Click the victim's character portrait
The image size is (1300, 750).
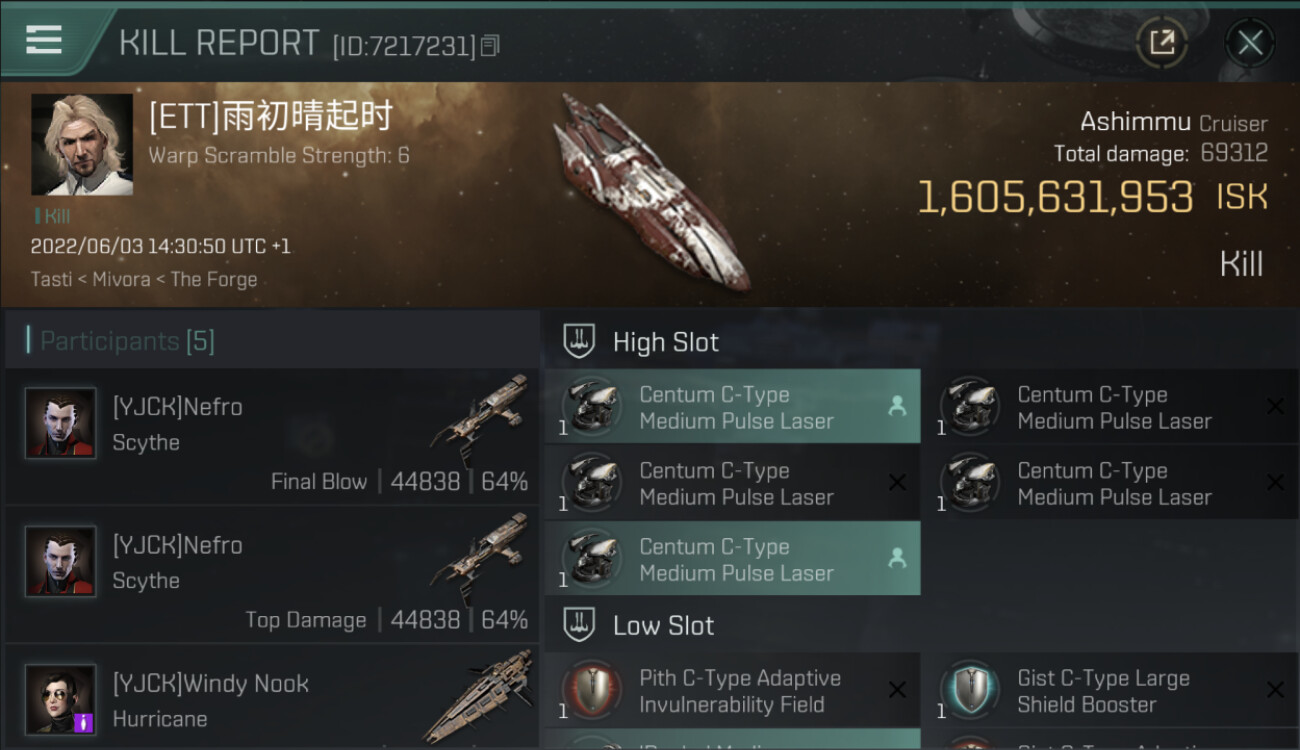pyautogui.click(x=82, y=145)
